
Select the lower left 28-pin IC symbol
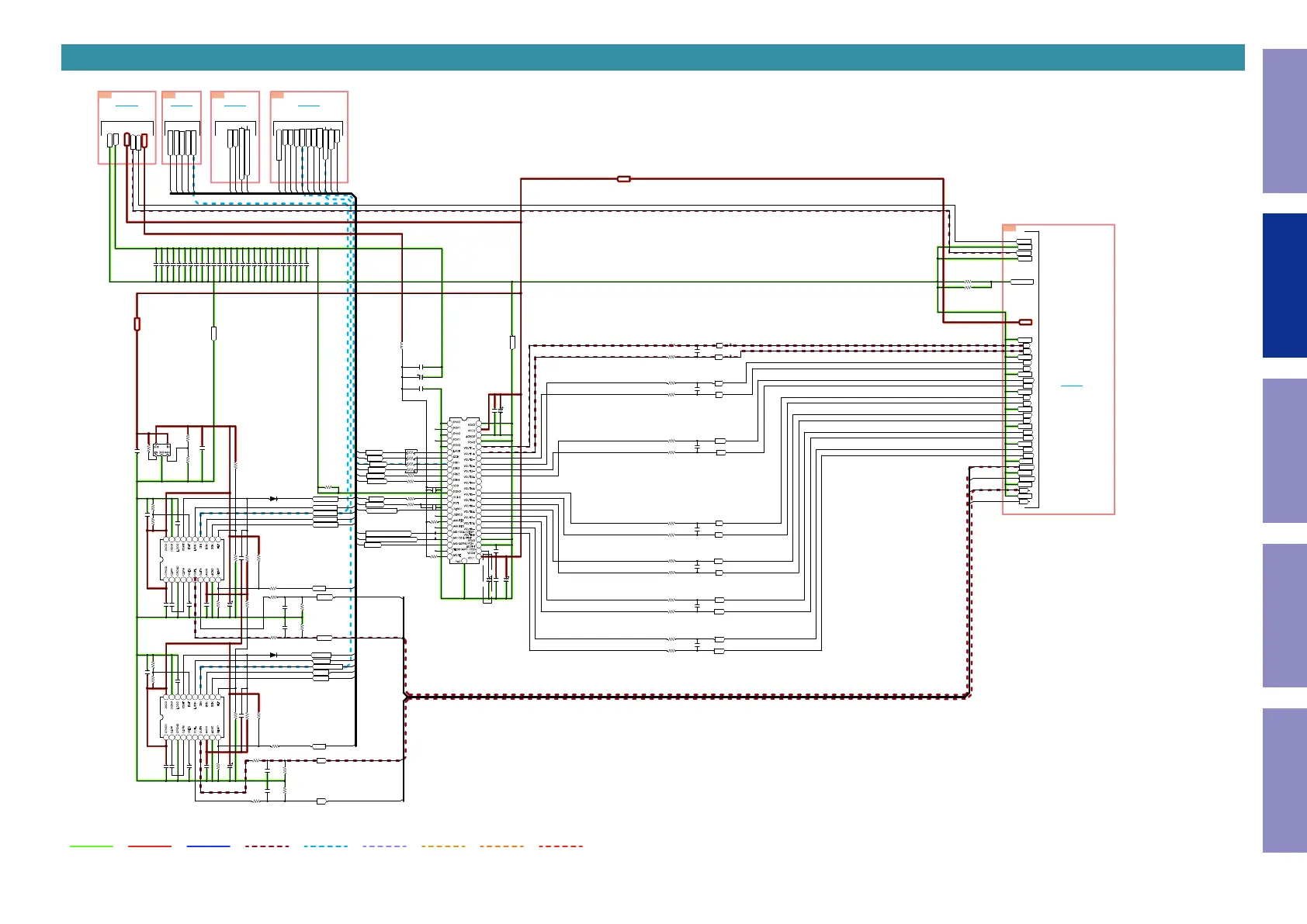(192, 717)
